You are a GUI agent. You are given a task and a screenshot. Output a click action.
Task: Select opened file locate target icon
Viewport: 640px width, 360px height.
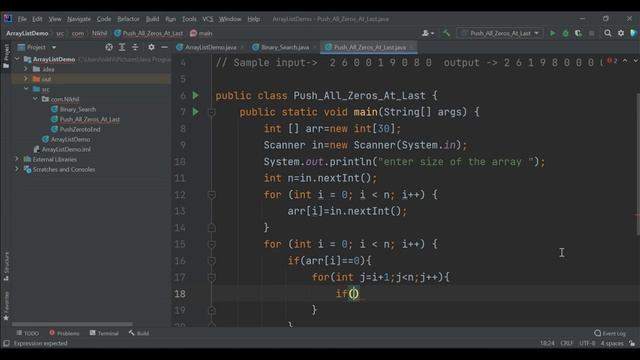click(x=109, y=47)
